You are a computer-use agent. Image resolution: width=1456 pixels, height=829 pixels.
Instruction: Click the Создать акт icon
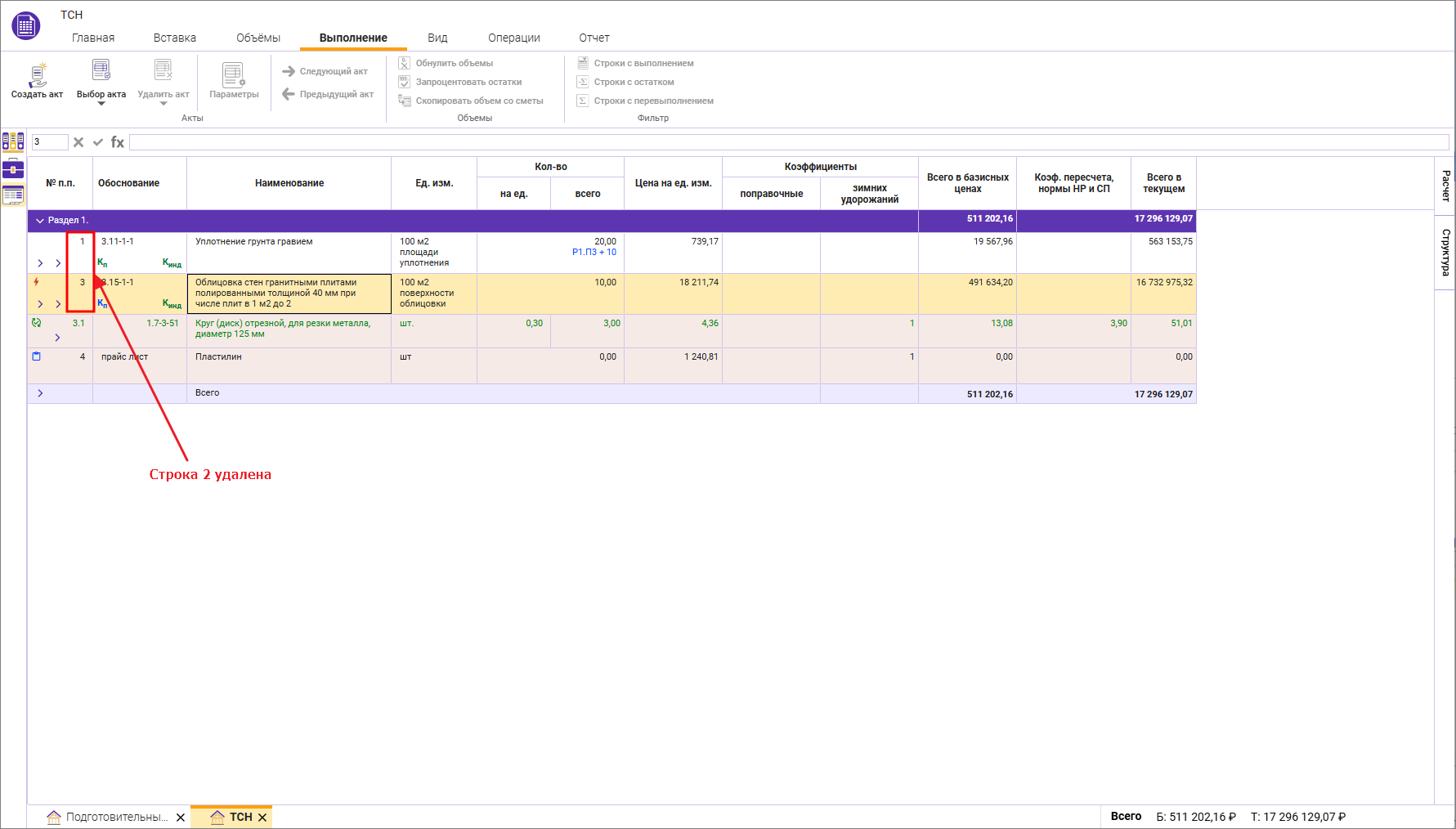[37, 75]
